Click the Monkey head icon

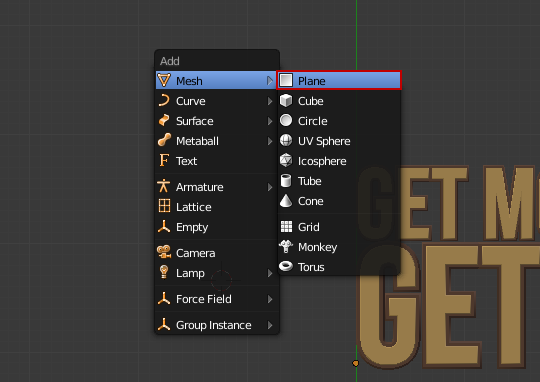[286, 246]
